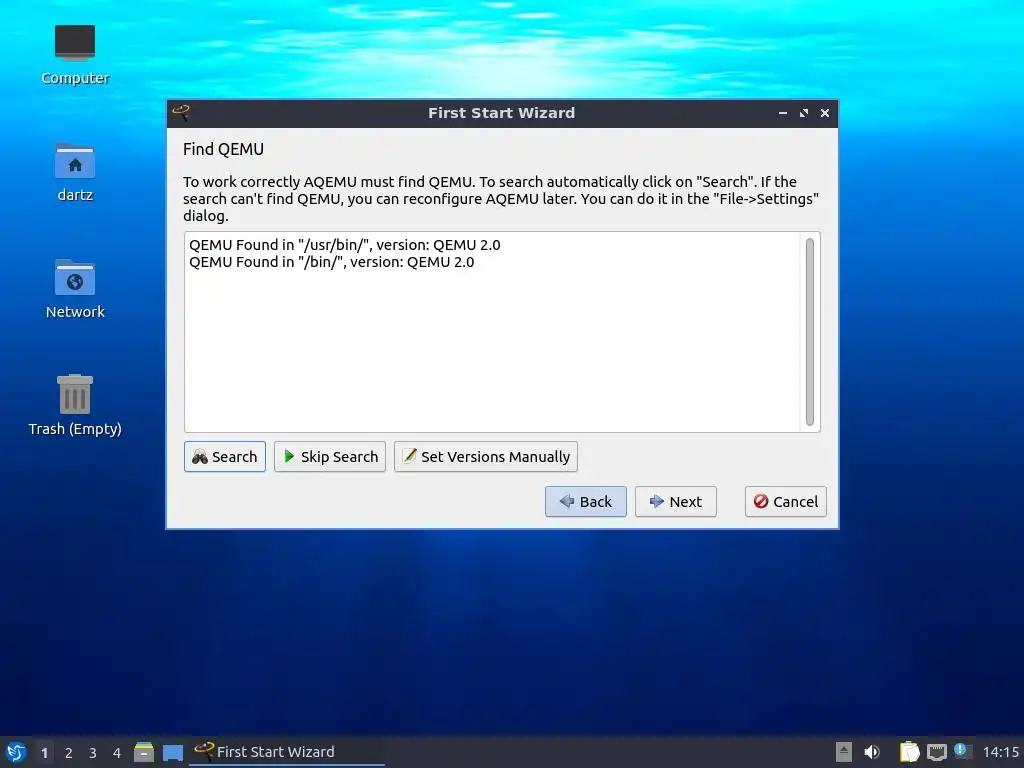Select the '/bin/' QEMU found line
The height and width of the screenshot is (768, 1024).
pos(332,262)
